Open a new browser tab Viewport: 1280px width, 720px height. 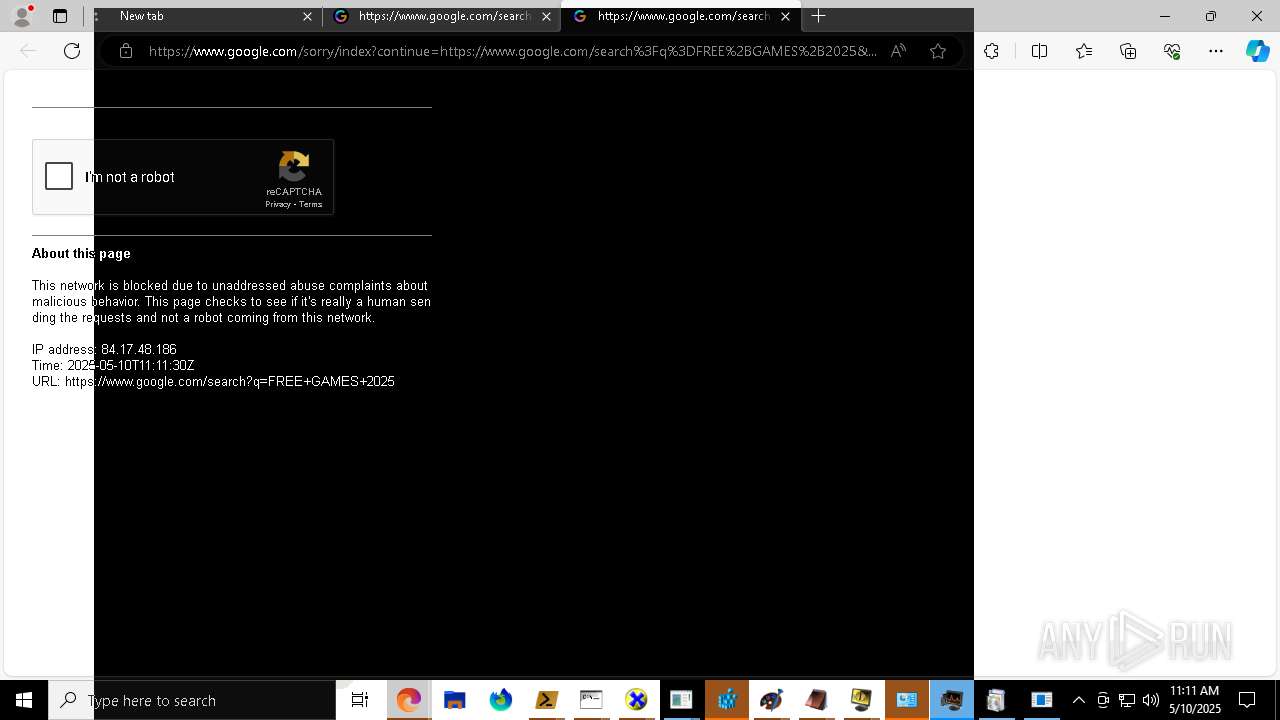(x=818, y=16)
